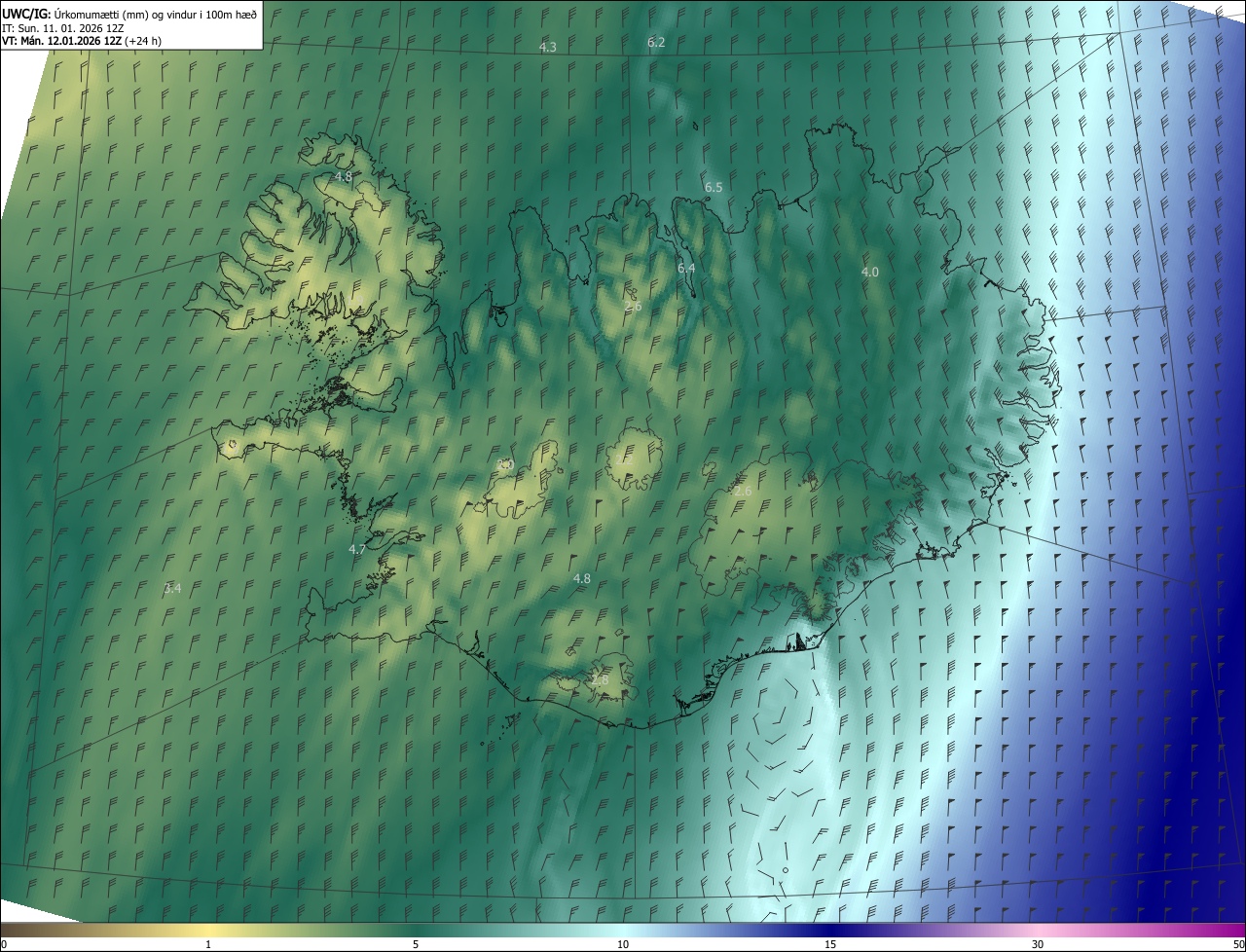Click the map value 6.2
This screenshot has height=952, width=1246.
click(x=656, y=42)
